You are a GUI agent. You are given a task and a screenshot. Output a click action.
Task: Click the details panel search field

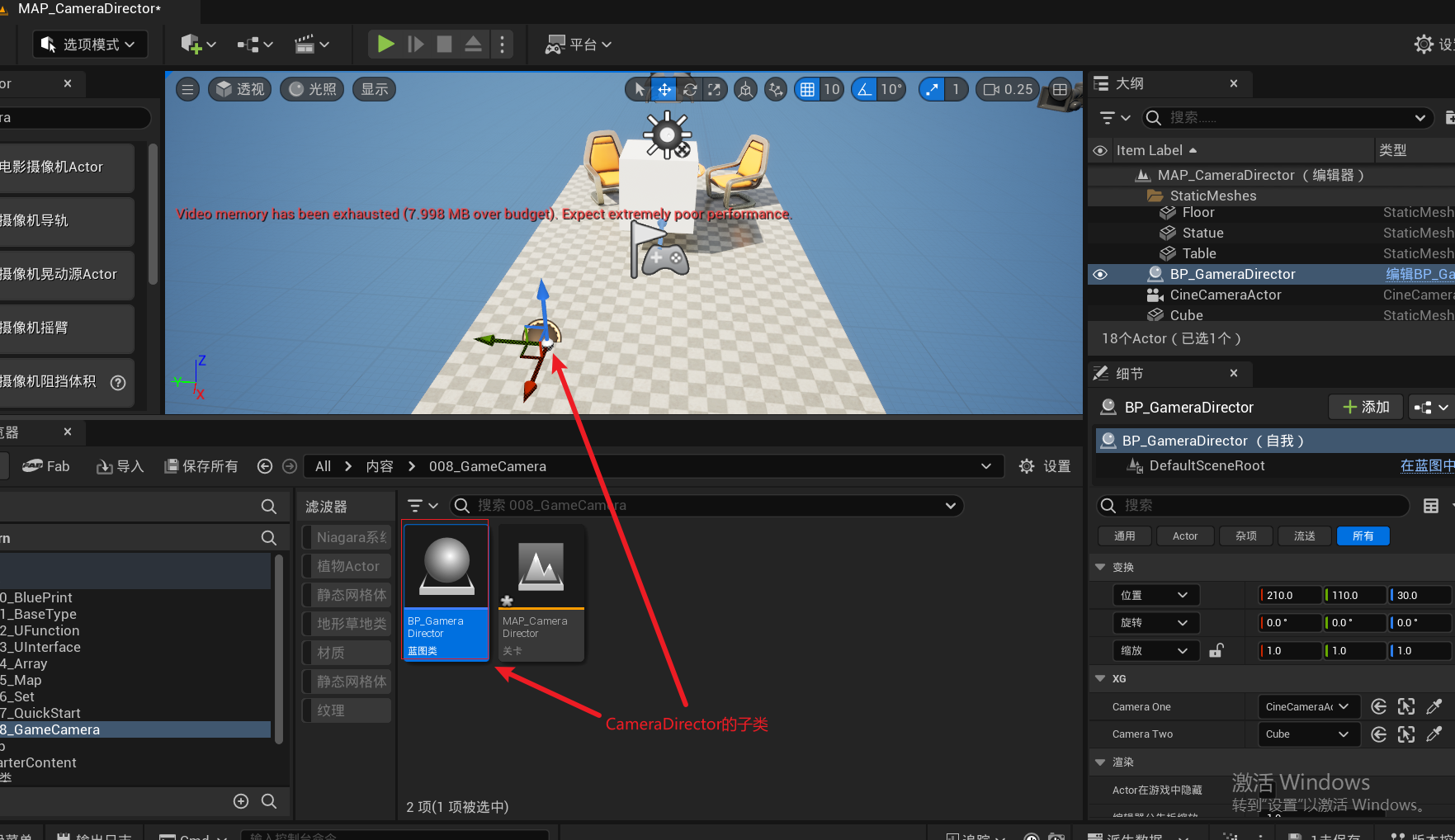click(1252, 505)
